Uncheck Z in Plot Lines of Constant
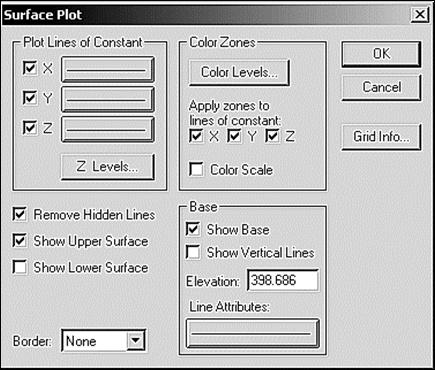The width and height of the screenshot is (435, 370). (x=30, y=128)
